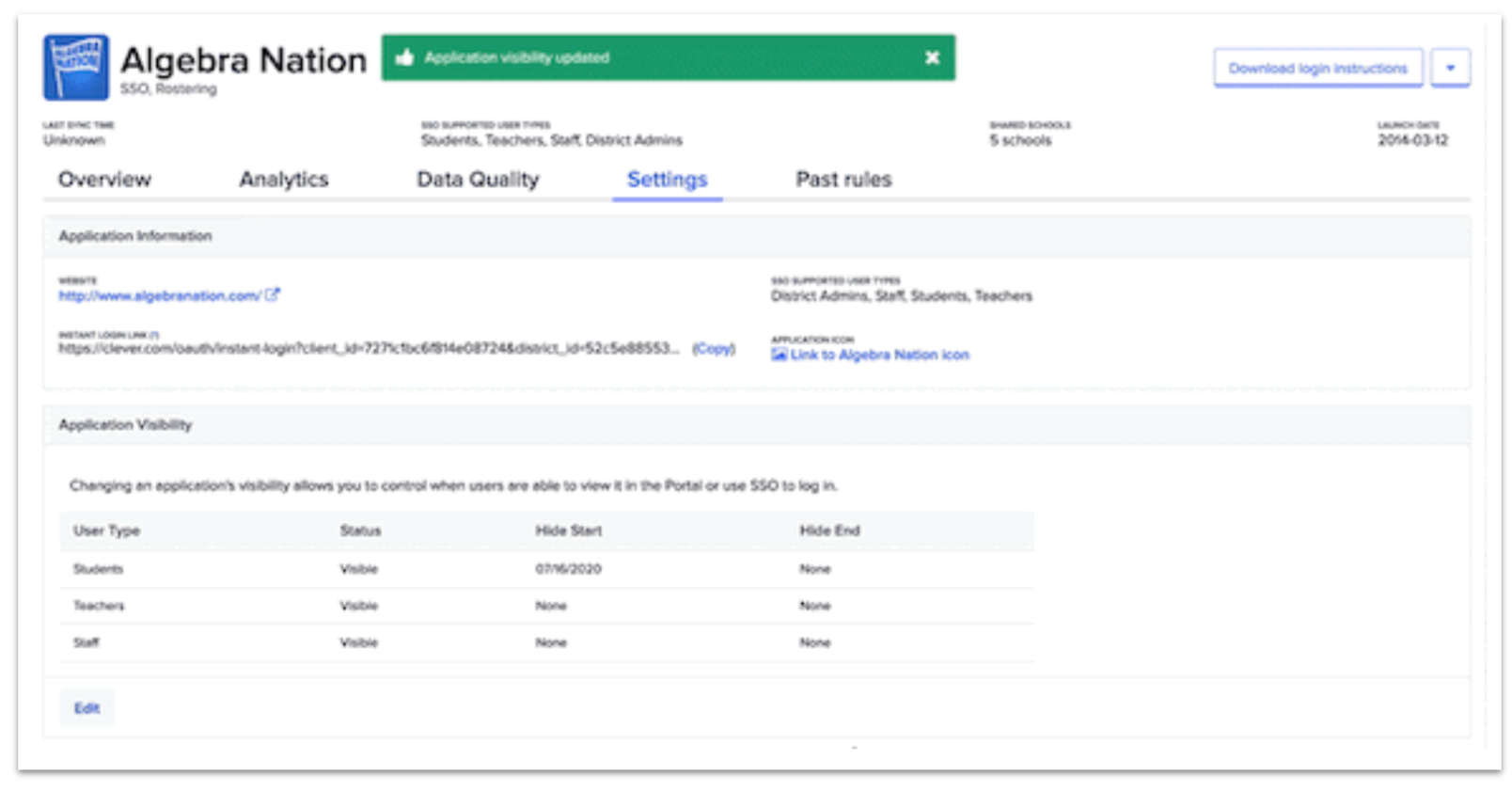Click the Teachers row in visibility table
This screenshot has height=792, width=1512.
pyautogui.click(x=99, y=606)
